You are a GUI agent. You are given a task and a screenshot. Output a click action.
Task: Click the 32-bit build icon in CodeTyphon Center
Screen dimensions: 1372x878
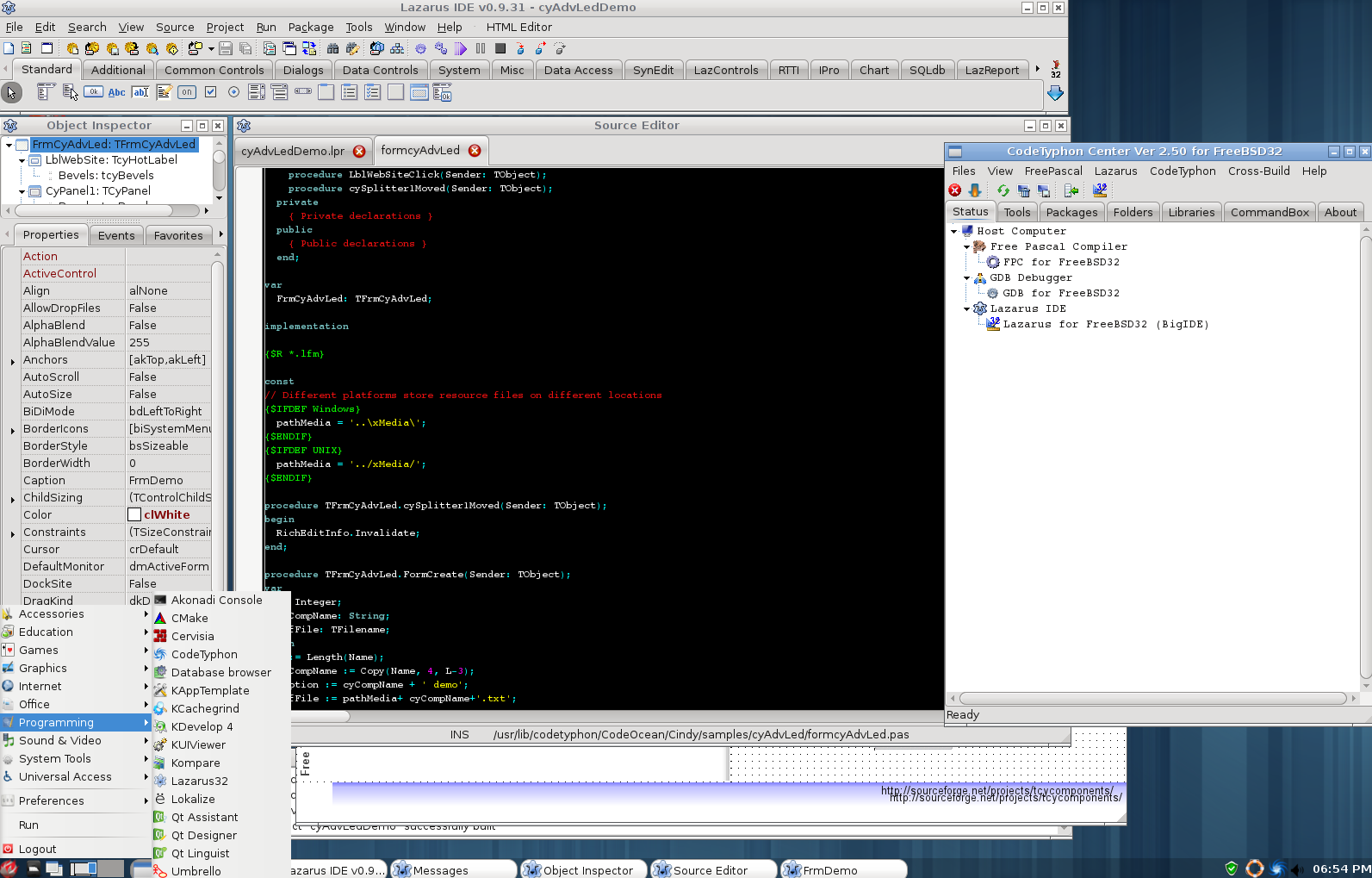pyautogui.click(x=1100, y=190)
